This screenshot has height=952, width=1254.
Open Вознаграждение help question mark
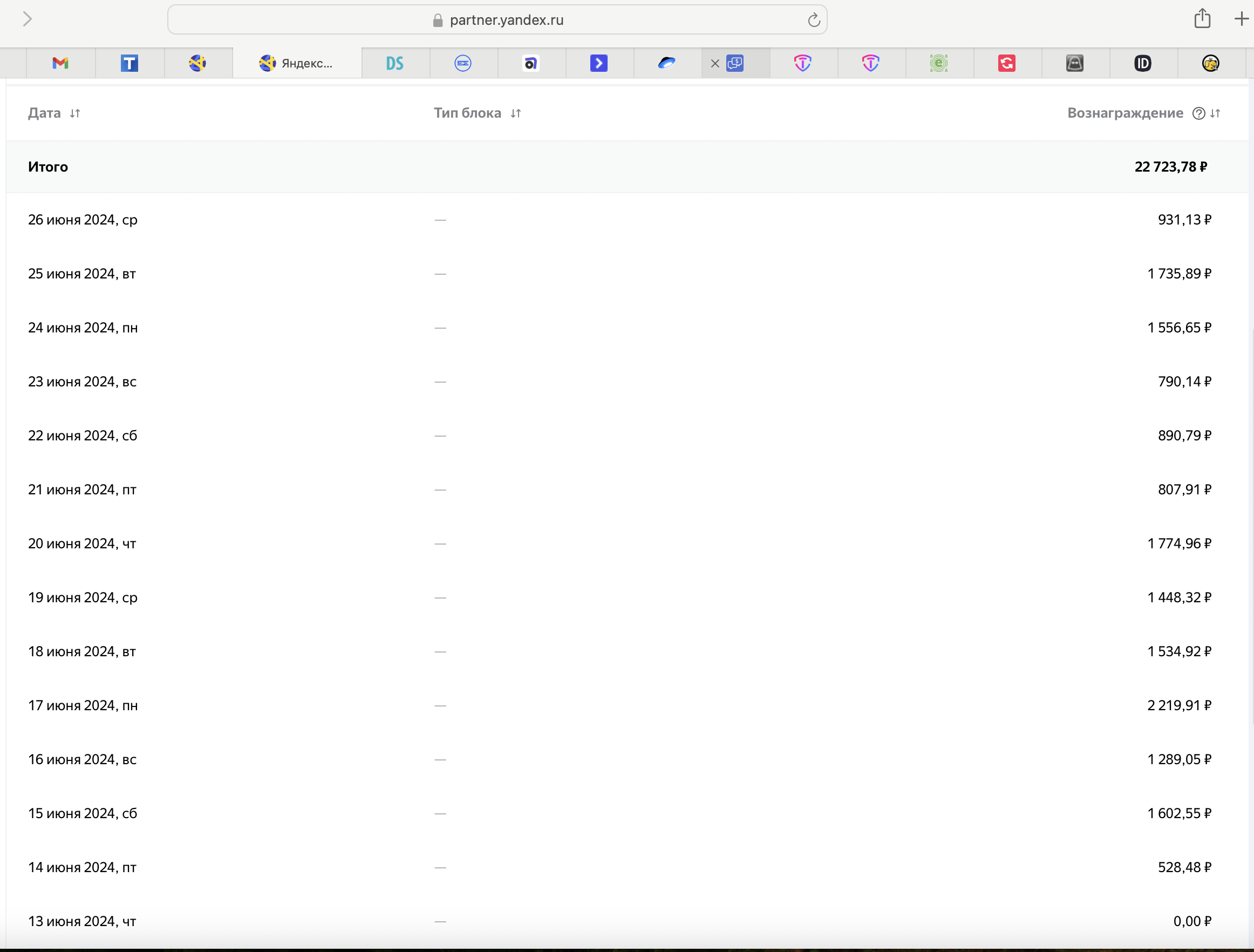1198,113
